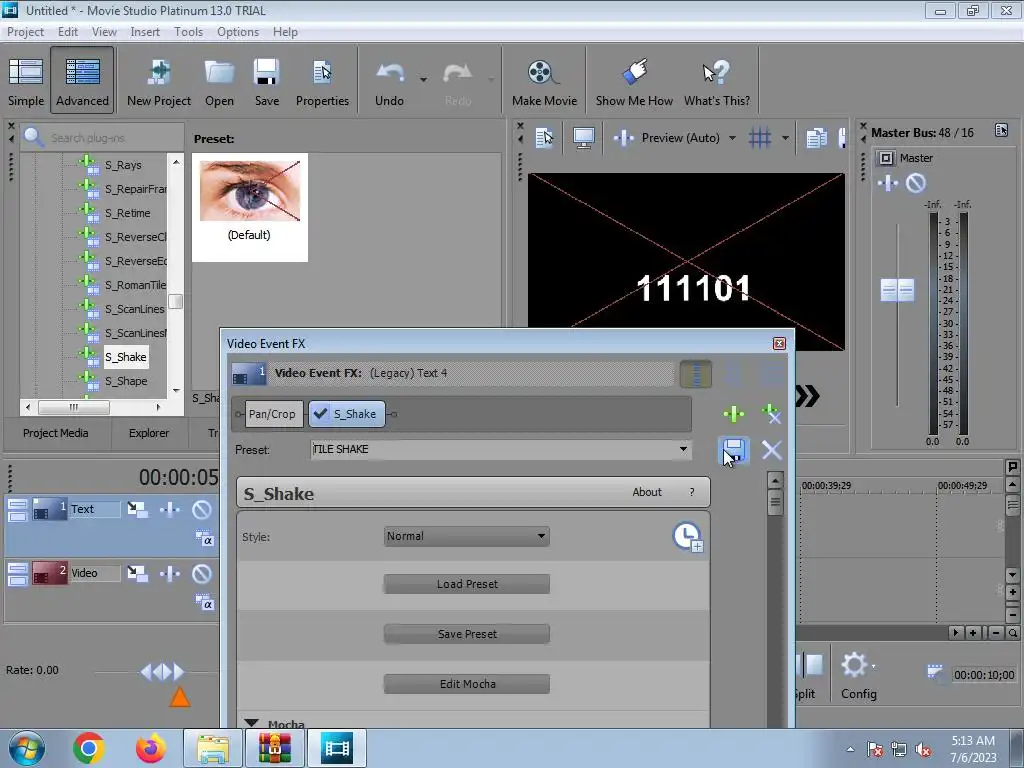
Task: Copy preview snapshot to clipboard
Action: pos(816,138)
